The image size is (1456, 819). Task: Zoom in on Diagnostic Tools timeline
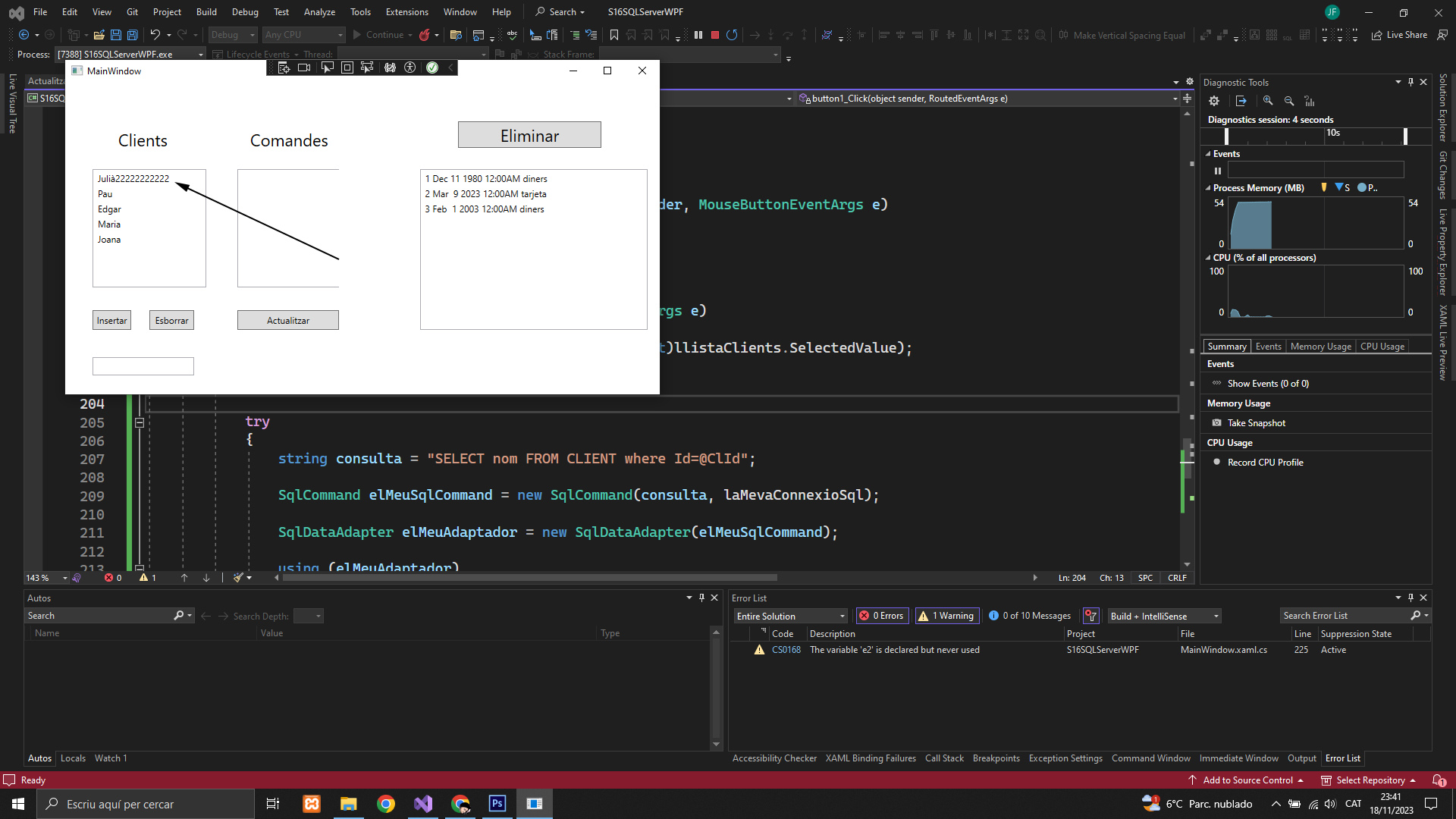coord(1268,101)
